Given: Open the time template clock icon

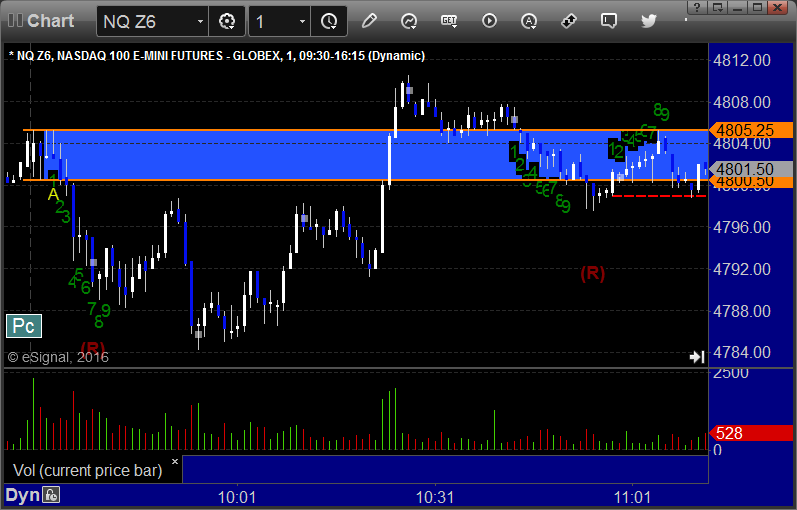Looking at the screenshot, I should 329,21.
